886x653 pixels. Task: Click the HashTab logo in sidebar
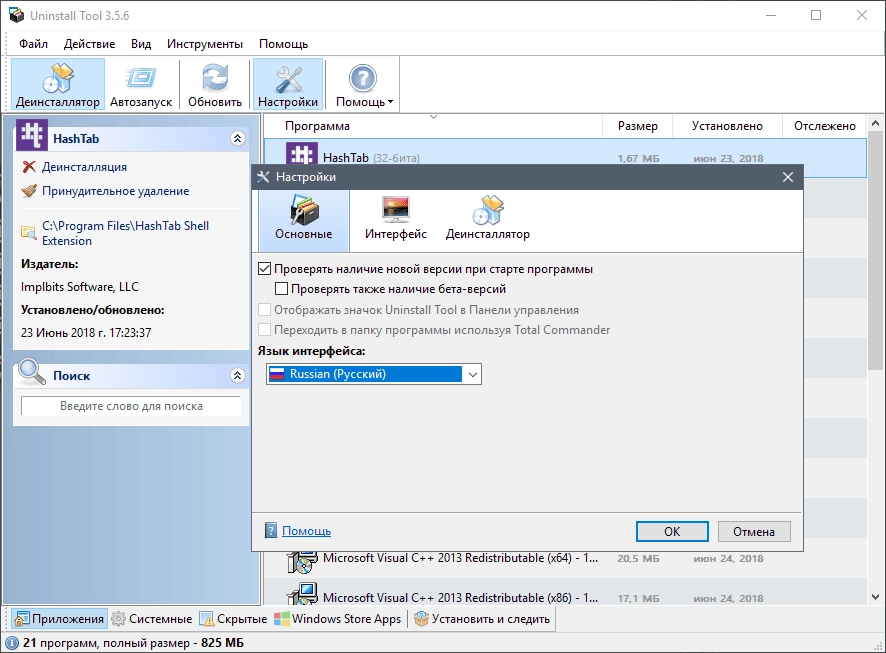tap(32, 134)
